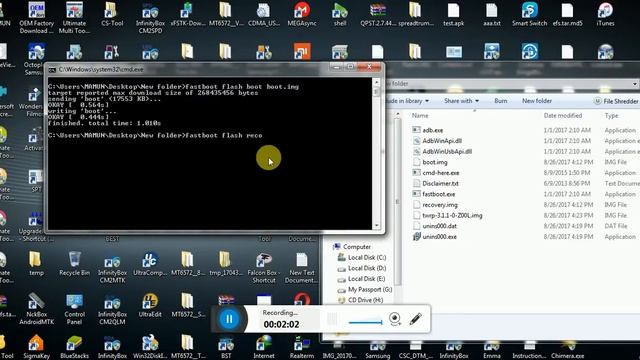Click the cmd window scrollbar up arrow
640x360 pixels.
click(376, 82)
